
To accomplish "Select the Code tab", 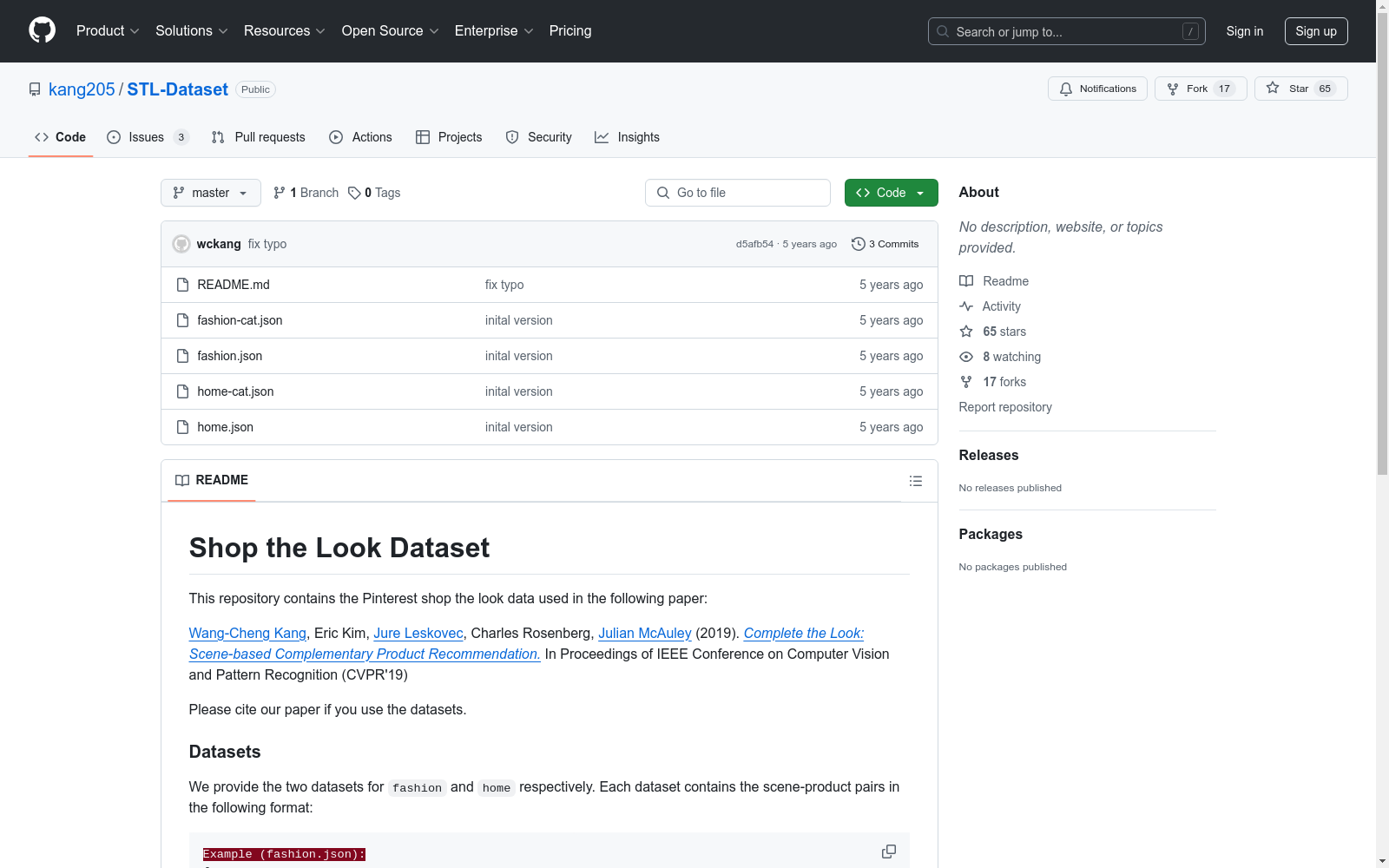I will click(x=61, y=137).
